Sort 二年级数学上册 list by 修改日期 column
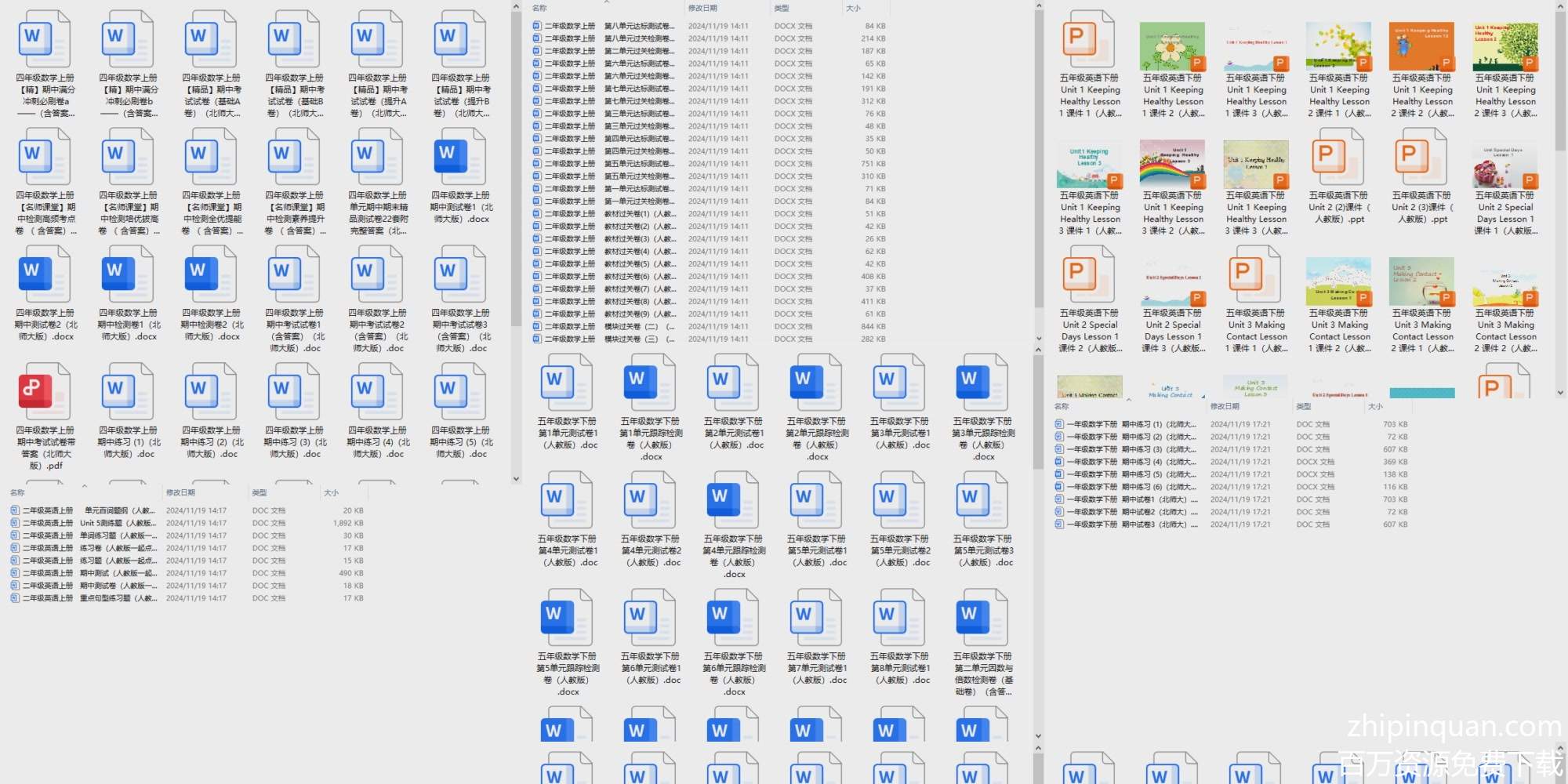Screen dimensions: 1568x784 click(x=702, y=9)
